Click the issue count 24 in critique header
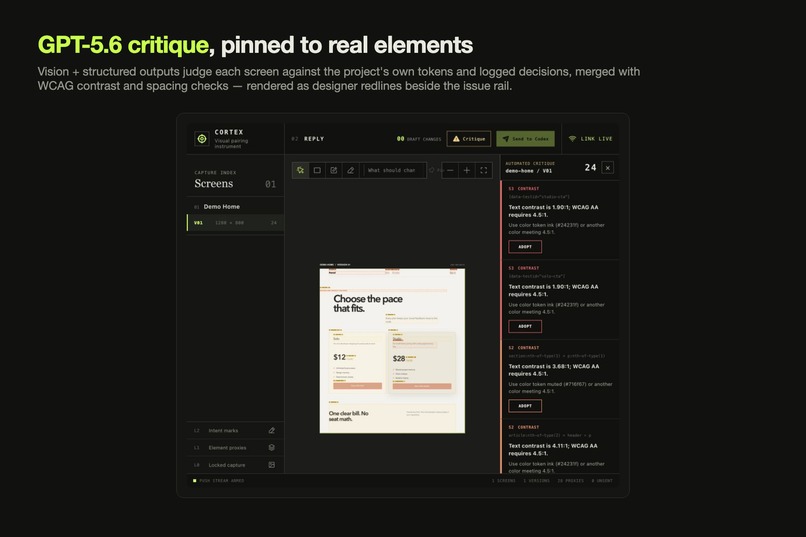 pyautogui.click(x=590, y=168)
